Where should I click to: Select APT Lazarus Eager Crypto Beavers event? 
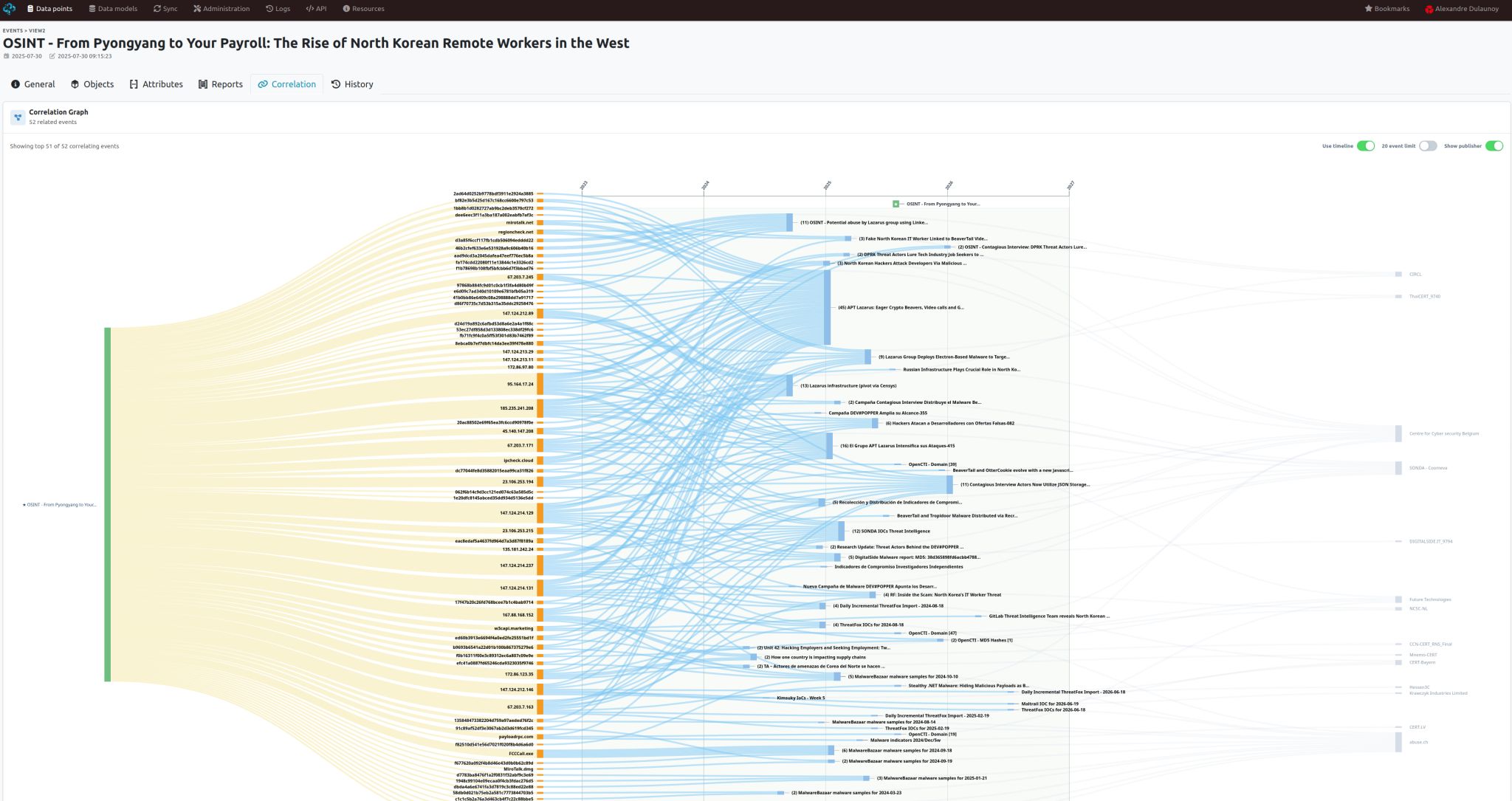(901, 307)
